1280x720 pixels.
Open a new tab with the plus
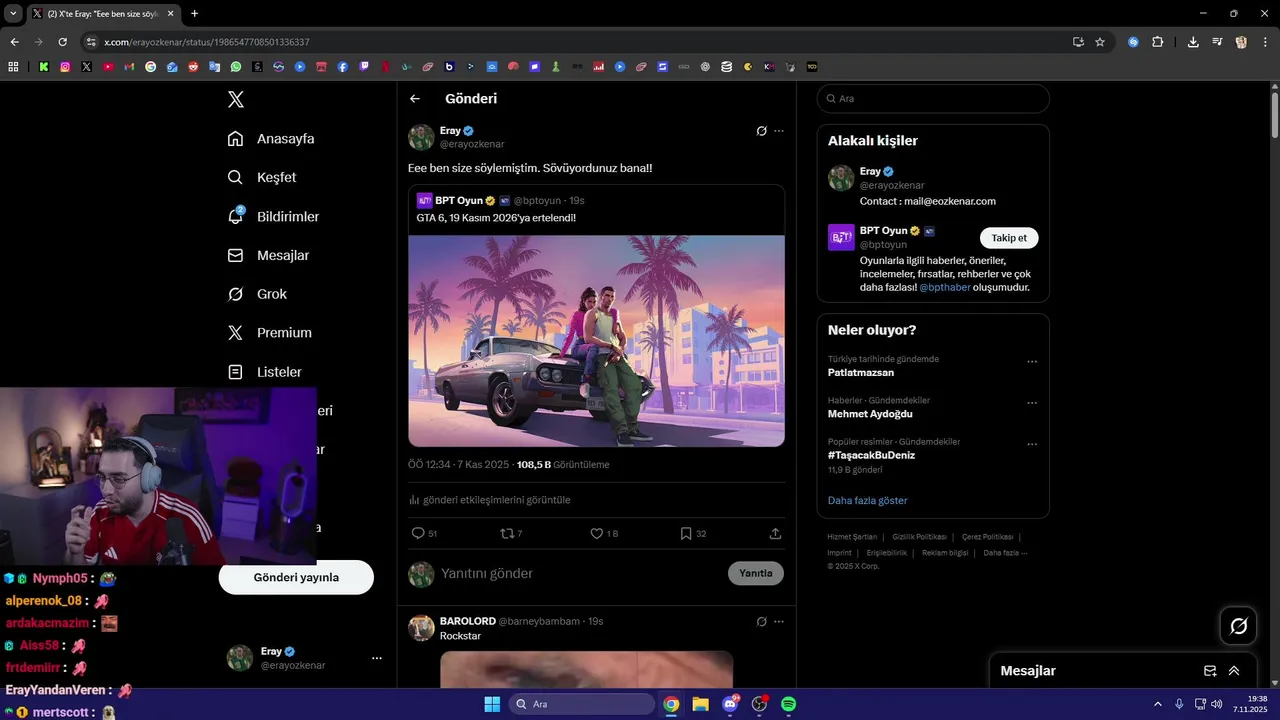tap(194, 13)
